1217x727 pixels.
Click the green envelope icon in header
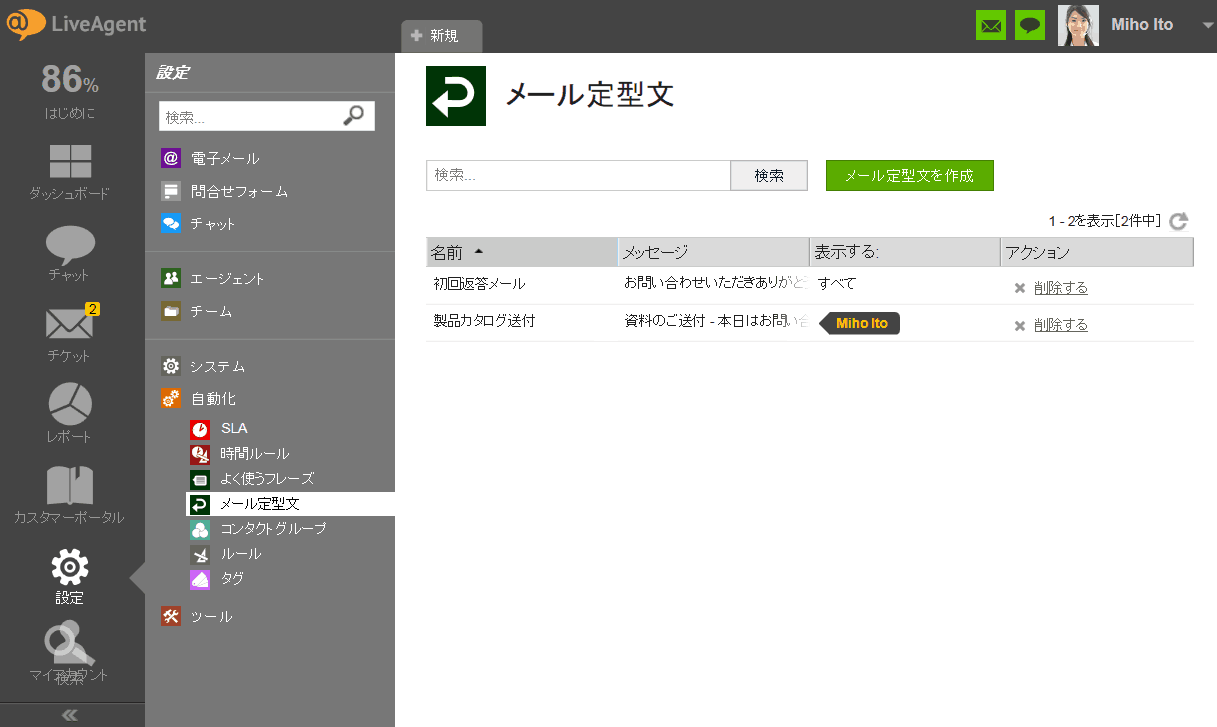(991, 25)
